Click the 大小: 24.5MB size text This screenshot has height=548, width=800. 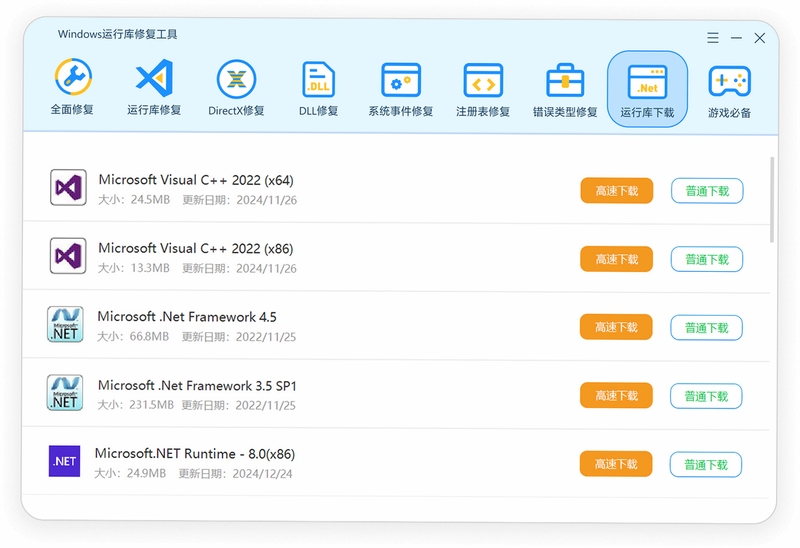tap(134, 200)
